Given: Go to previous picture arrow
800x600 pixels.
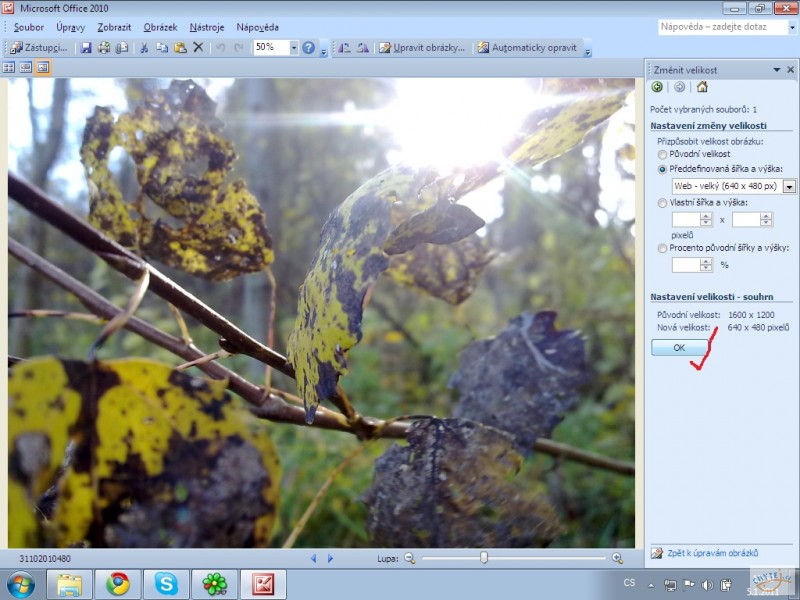Looking at the screenshot, I should pyautogui.click(x=313, y=559).
